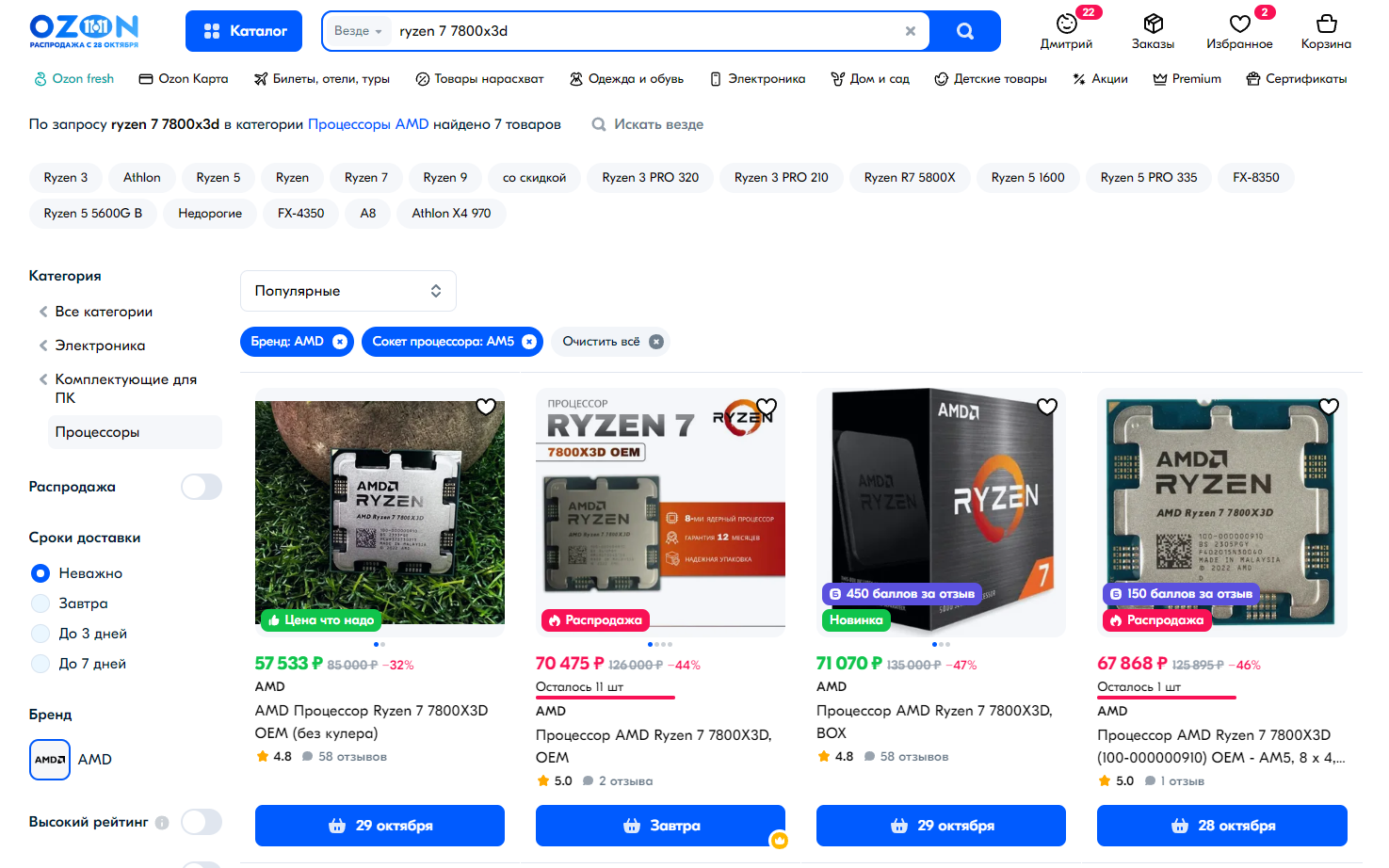This screenshot has width=1389, height=868.
Task: Open the Заказы box icon
Action: (x=1153, y=31)
